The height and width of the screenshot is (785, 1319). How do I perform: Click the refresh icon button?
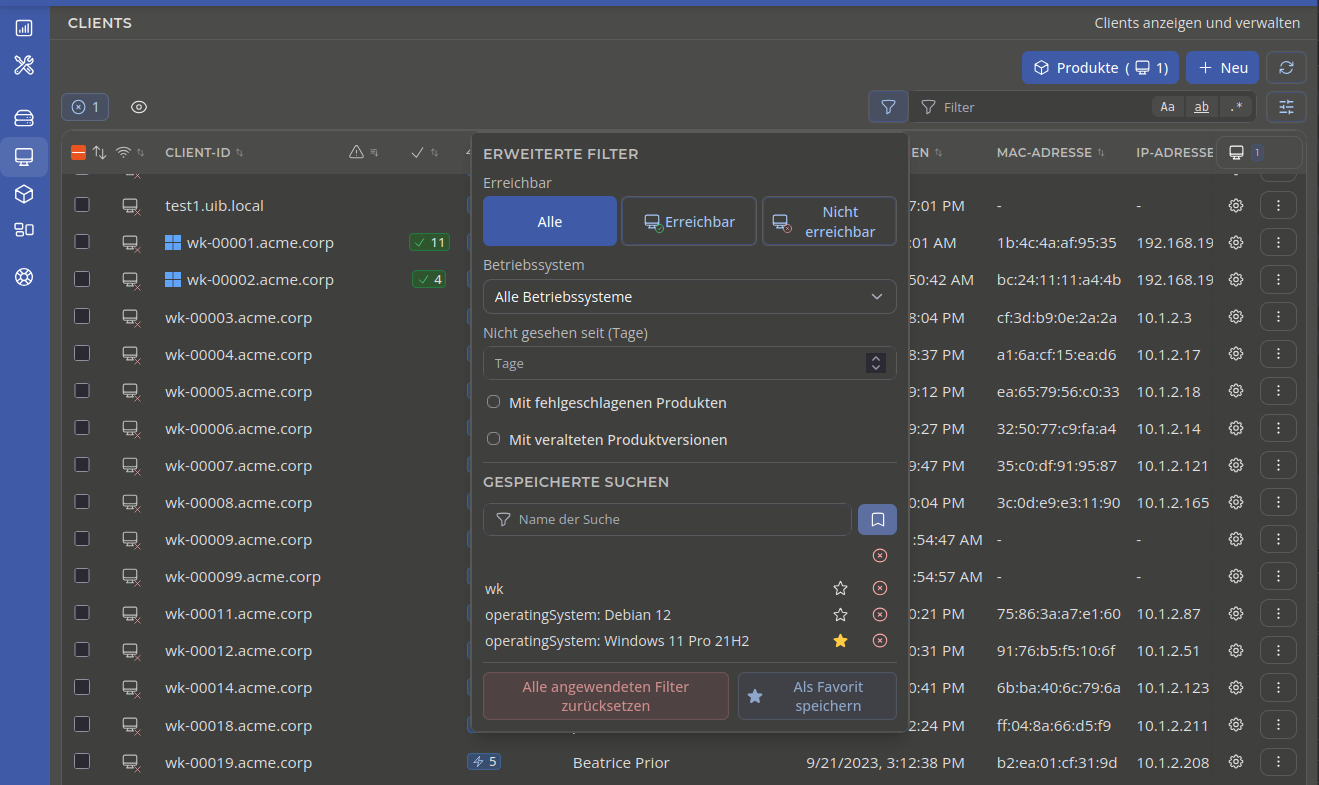pos(1287,68)
